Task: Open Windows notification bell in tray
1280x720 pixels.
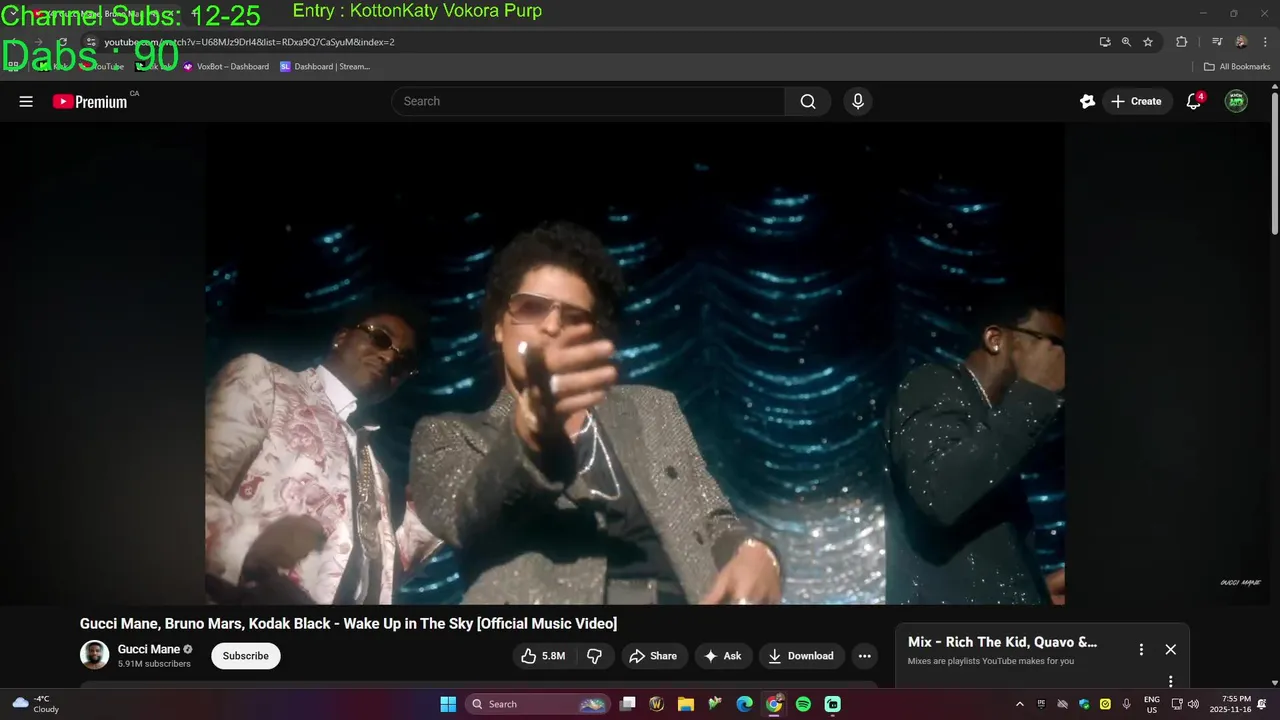Action: [x=1262, y=704]
